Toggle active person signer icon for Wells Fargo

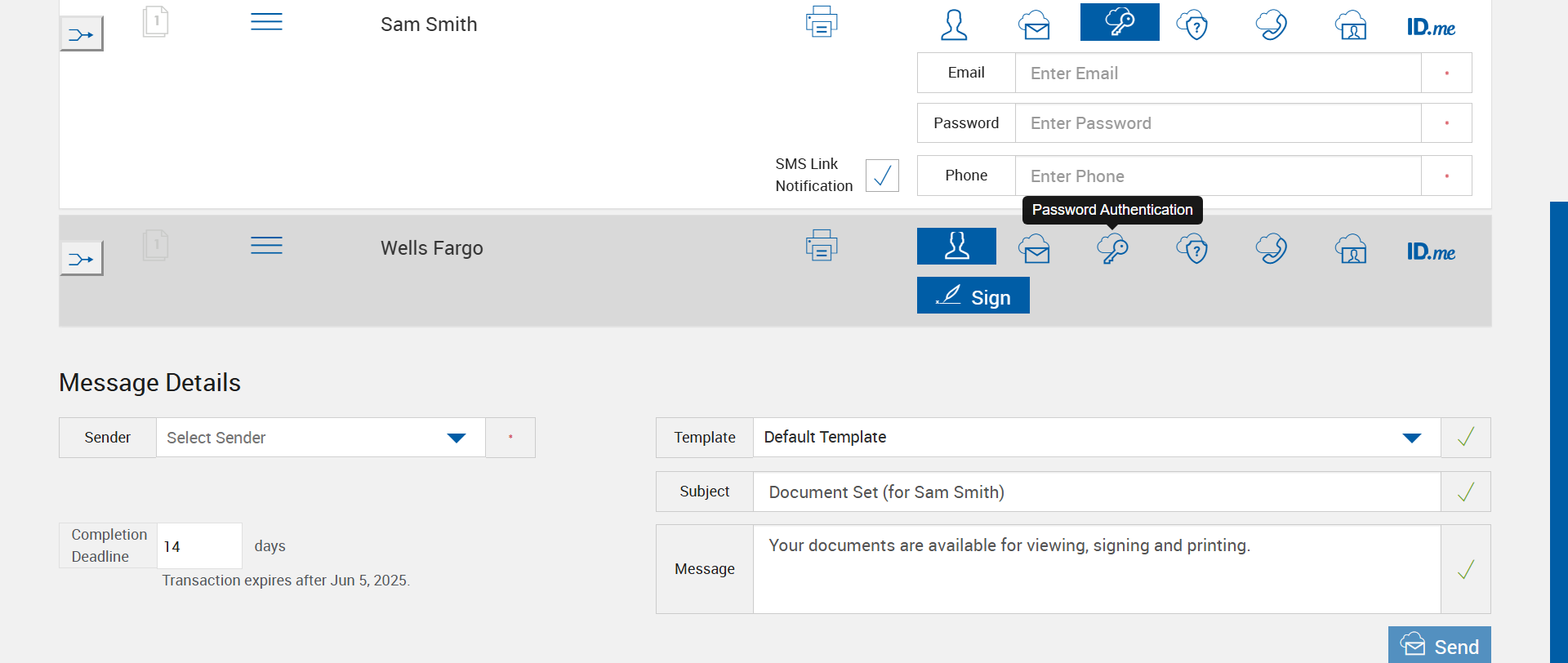(x=956, y=246)
